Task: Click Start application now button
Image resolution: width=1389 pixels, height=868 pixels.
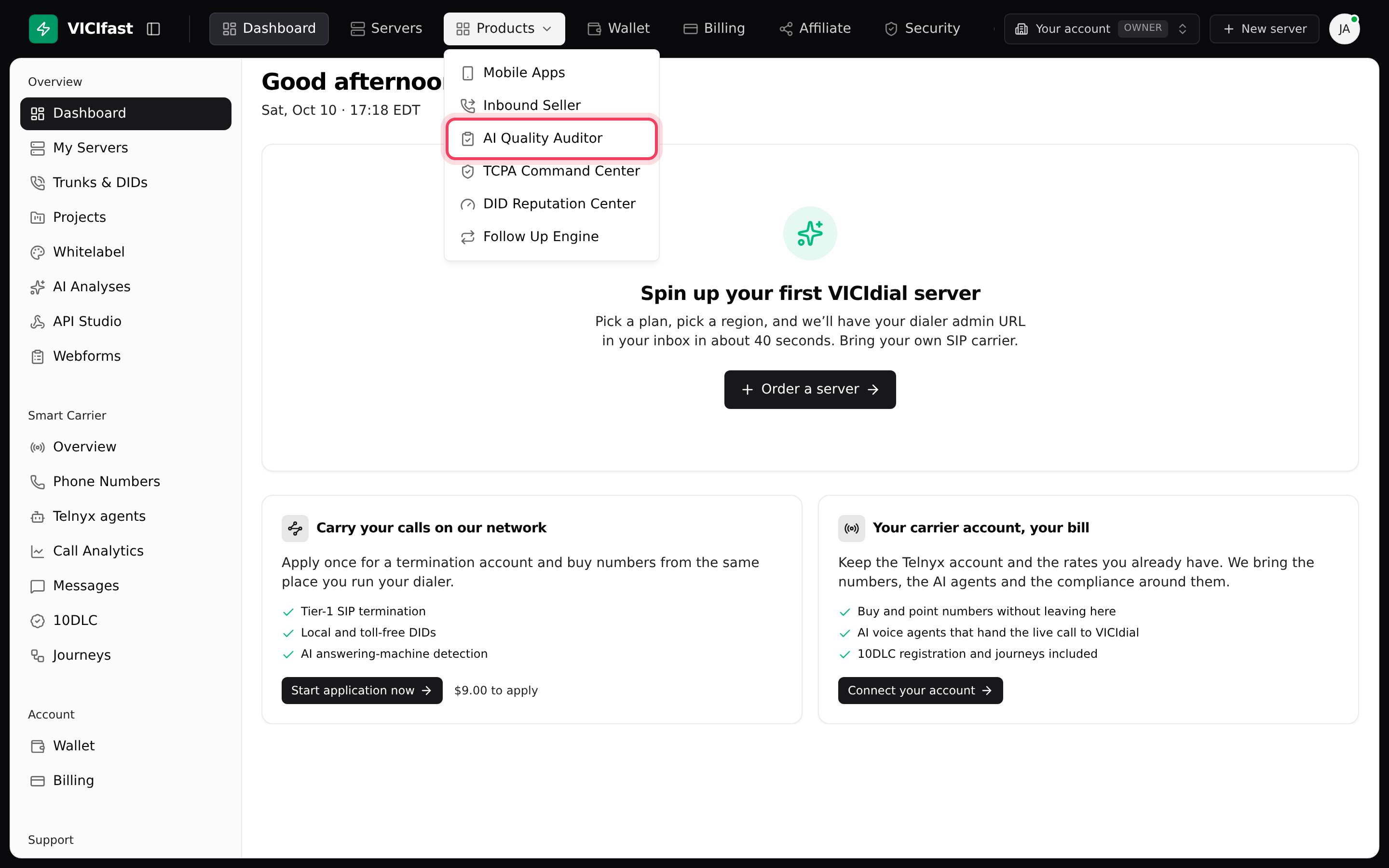Action: tap(362, 690)
